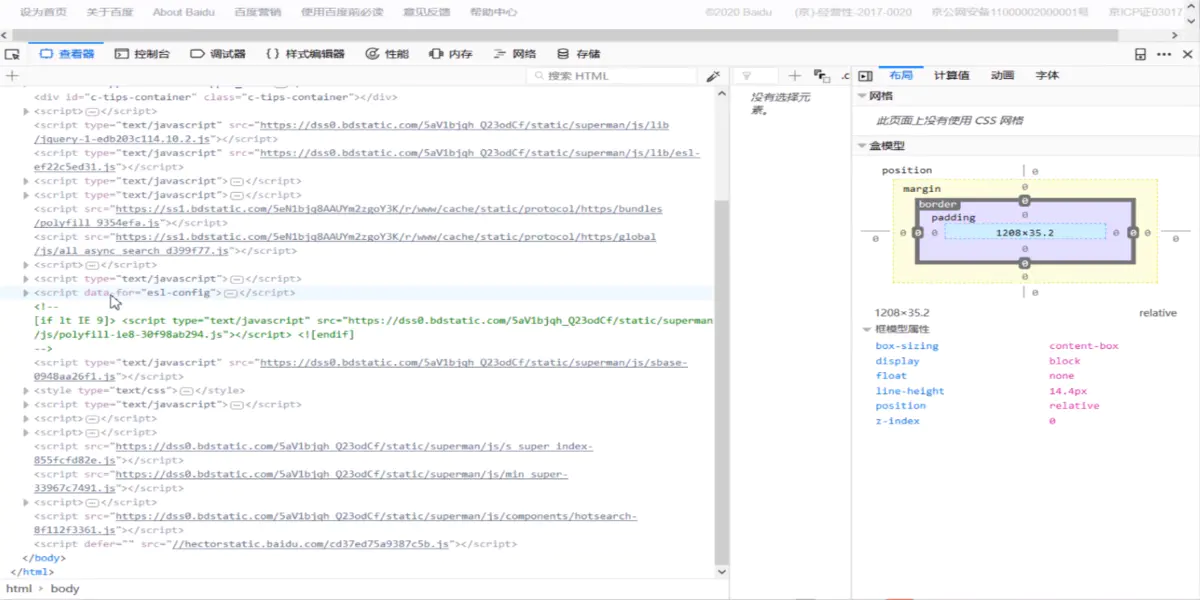Open the 调试器 debugger tab
Image resolution: width=1200 pixels, height=600 pixels.
click(218, 54)
